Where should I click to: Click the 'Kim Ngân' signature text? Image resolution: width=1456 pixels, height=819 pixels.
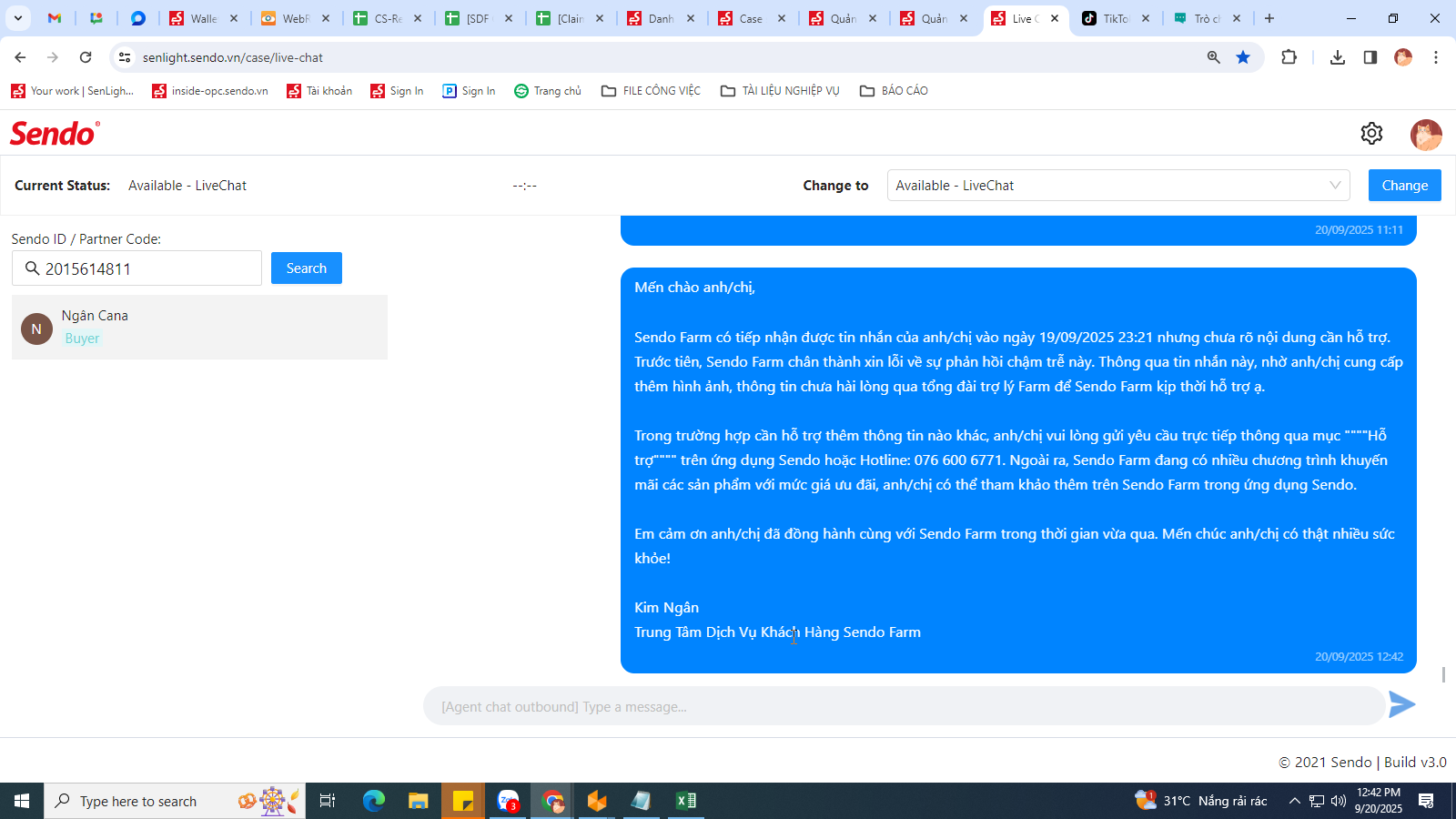point(667,608)
